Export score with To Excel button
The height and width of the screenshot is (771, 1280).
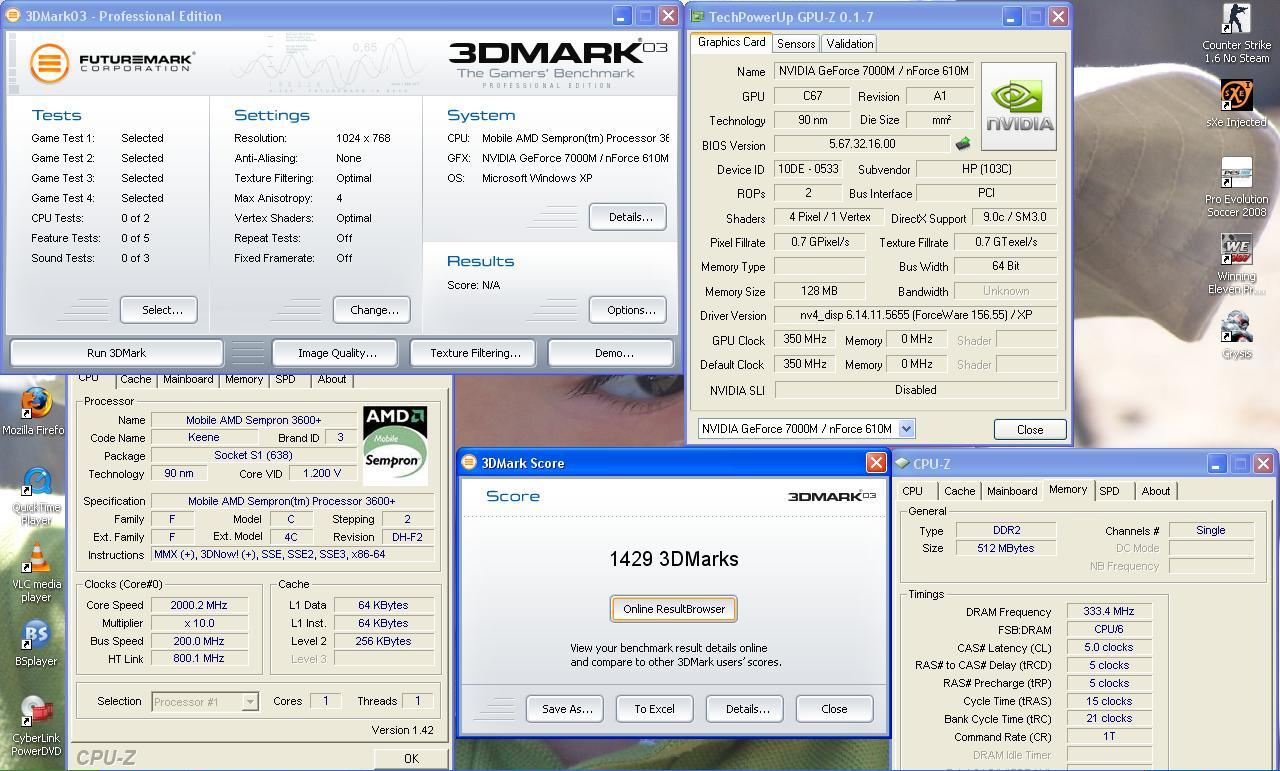point(654,709)
